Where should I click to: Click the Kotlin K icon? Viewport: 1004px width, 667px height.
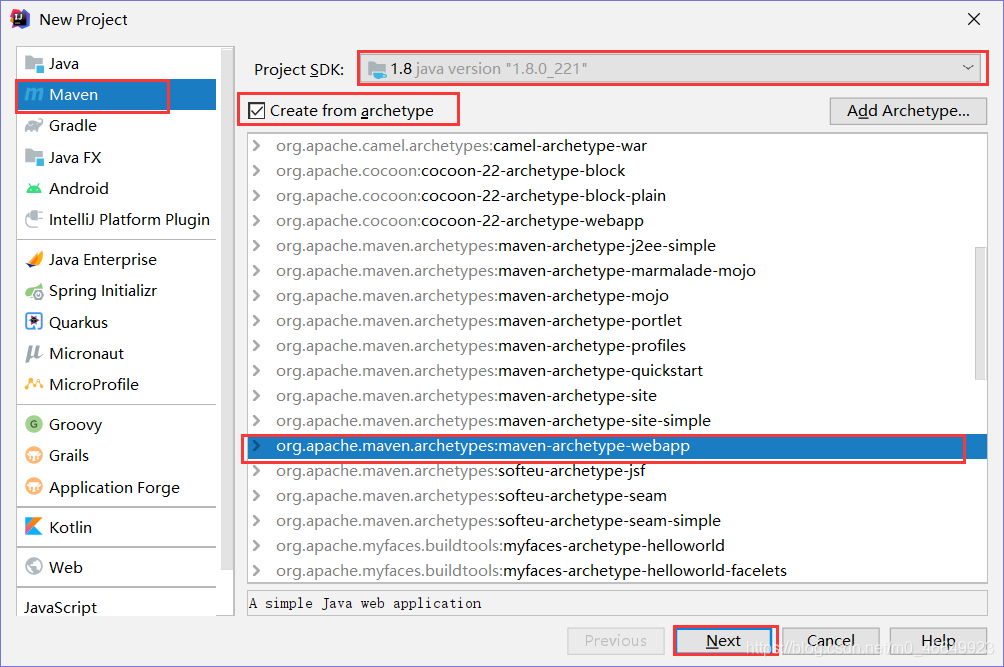coord(34,527)
